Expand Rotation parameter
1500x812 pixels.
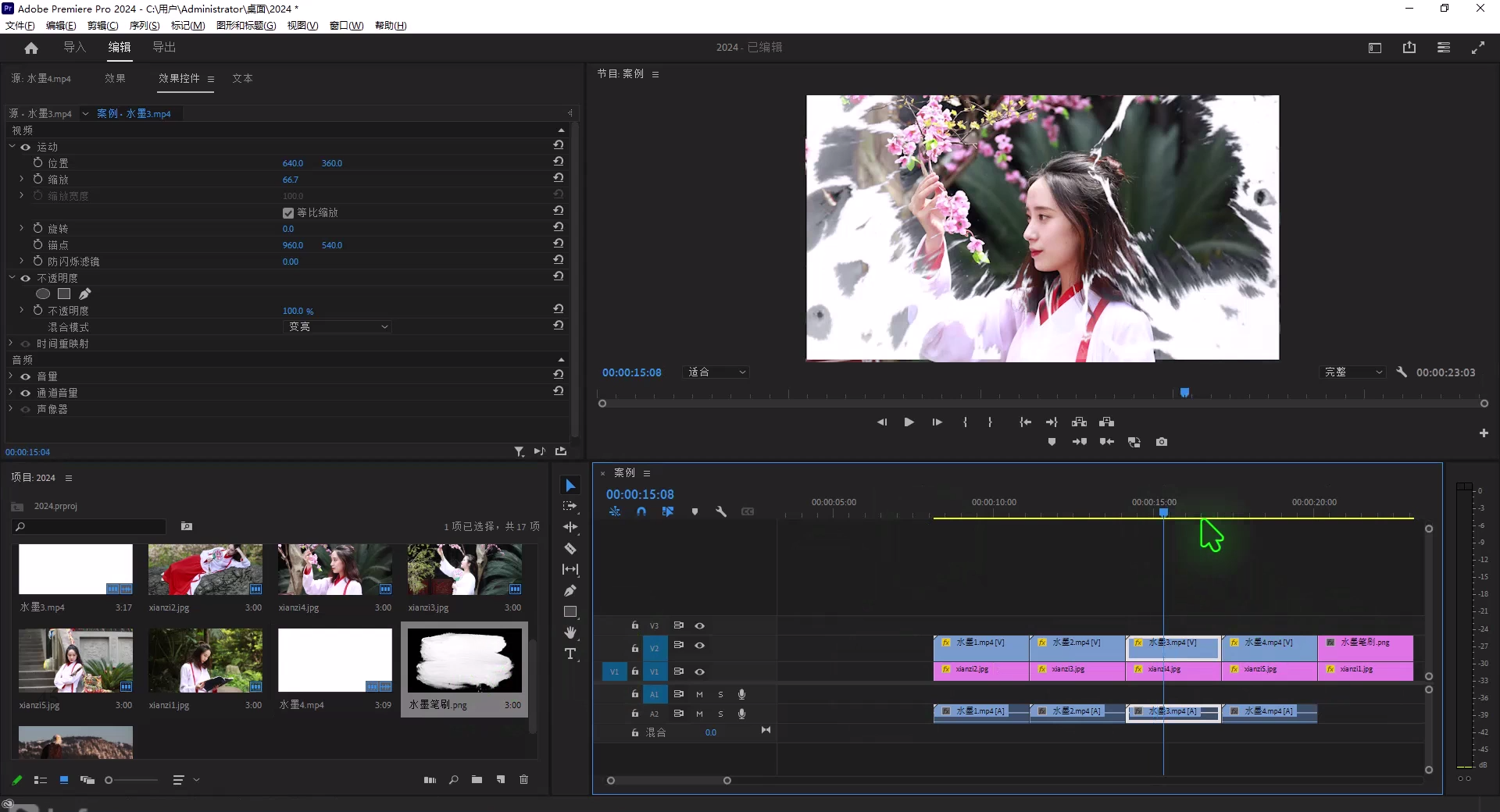pos(22,228)
